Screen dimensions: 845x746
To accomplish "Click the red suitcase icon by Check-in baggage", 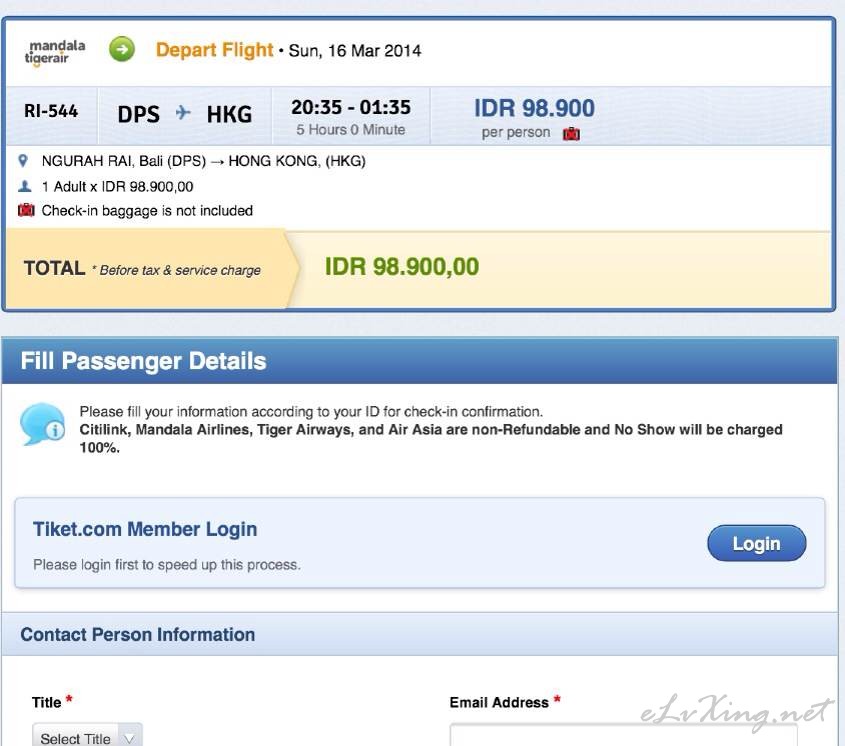I will tap(26, 210).
